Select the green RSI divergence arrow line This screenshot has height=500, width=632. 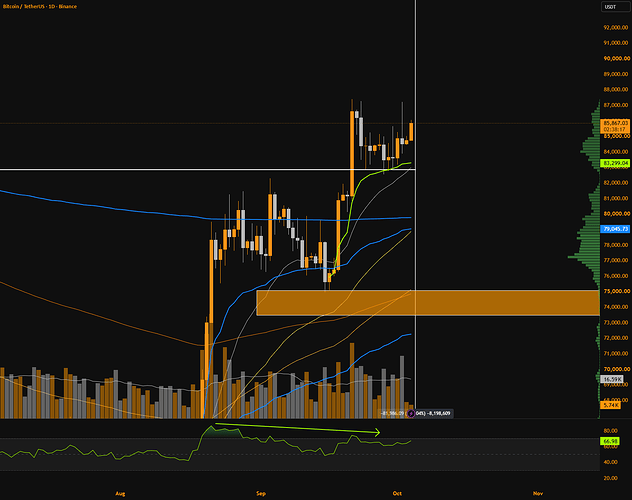tap(297, 428)
